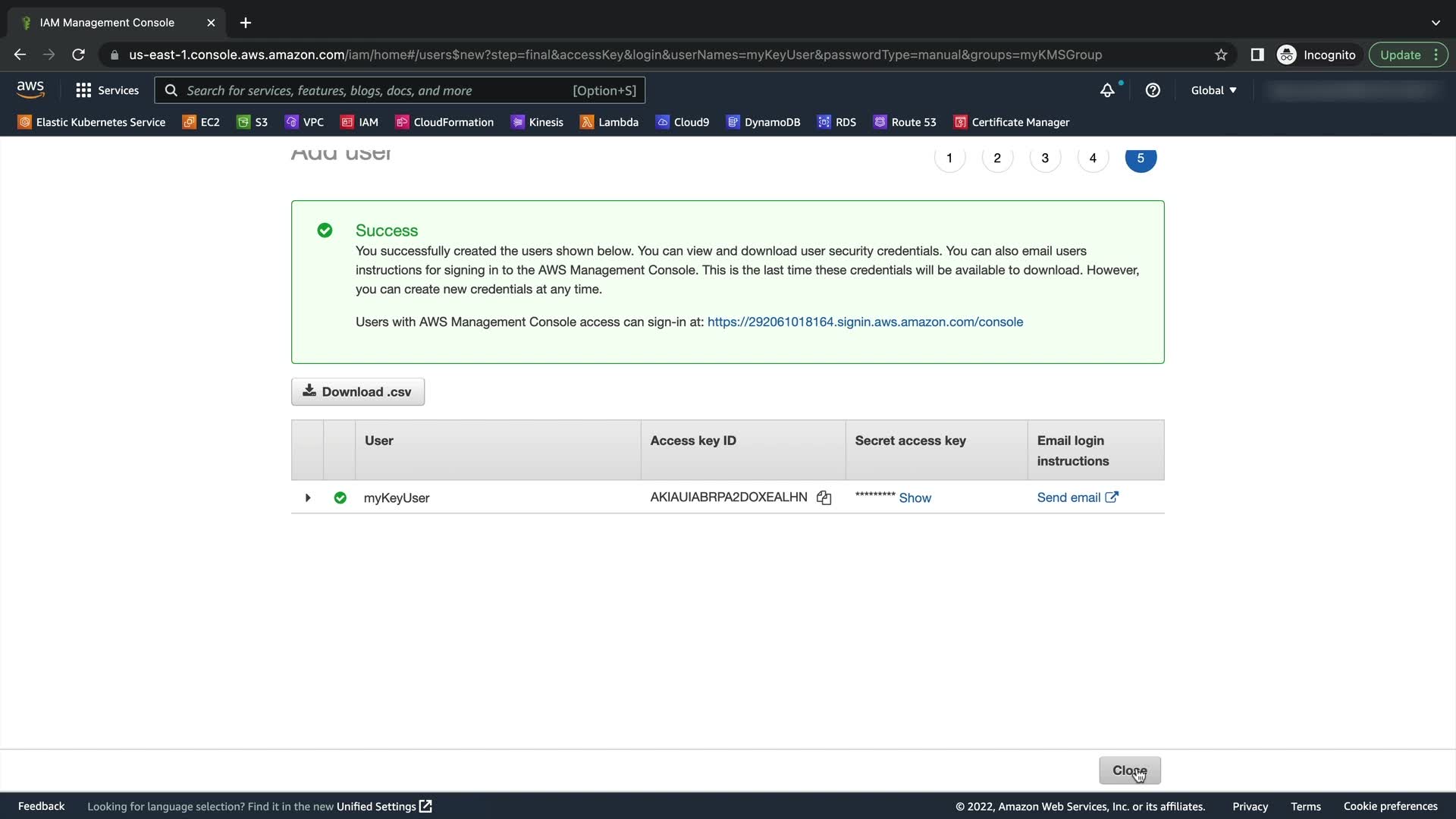Expand the myKeyUser row details
The image size is (1456, 819).
click(308, 498)
